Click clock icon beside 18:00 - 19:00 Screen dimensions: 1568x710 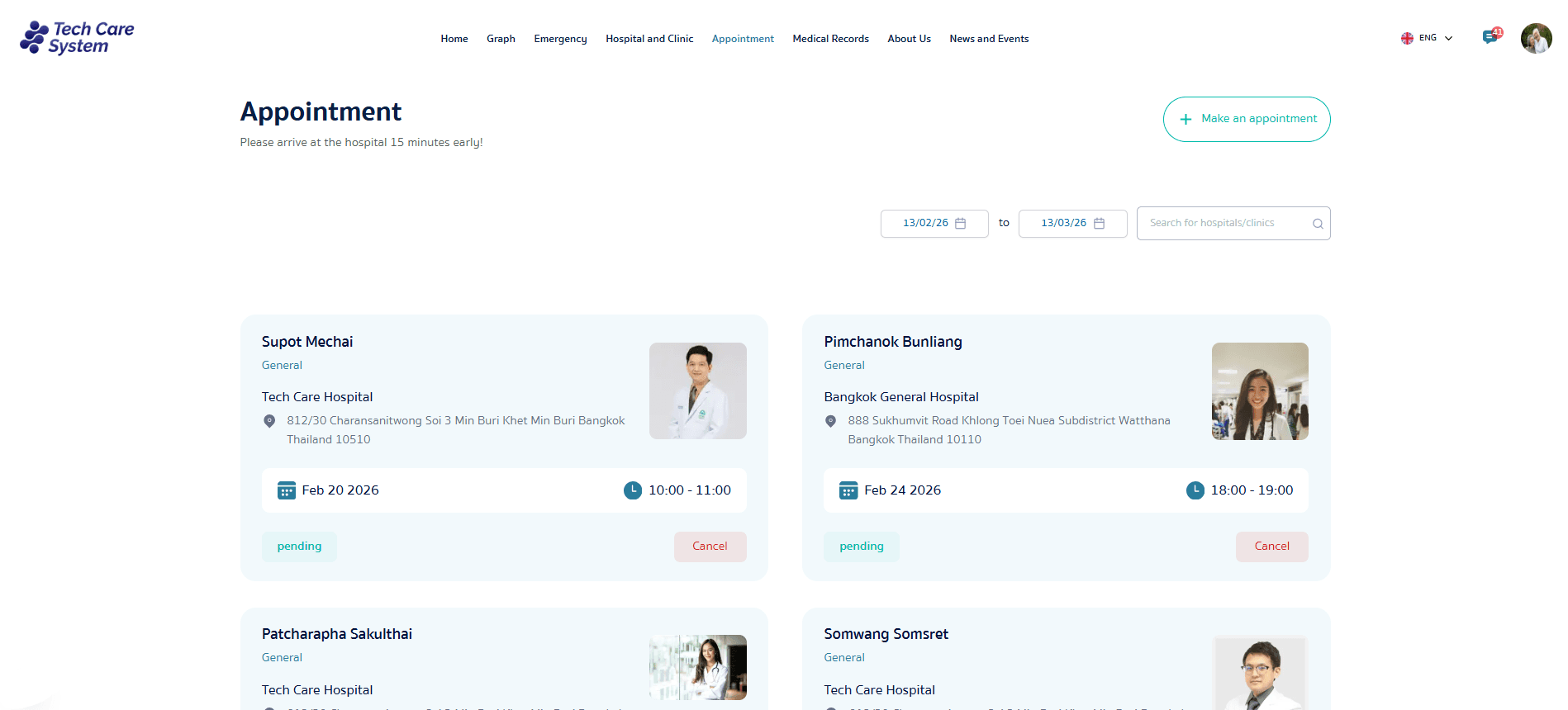click(x=1195, y=490)
